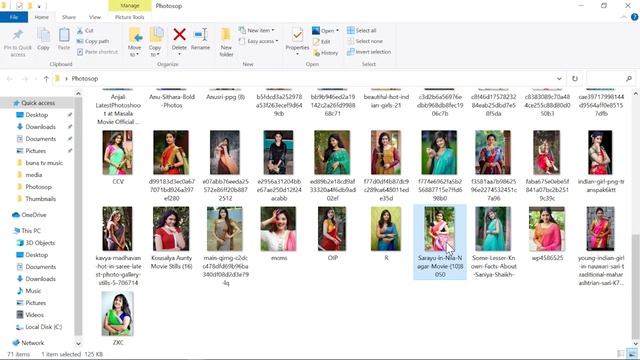Click the Manage contextual tab
Image resolution: width=640 pixels, height=360 pixels.
point(130,6)
